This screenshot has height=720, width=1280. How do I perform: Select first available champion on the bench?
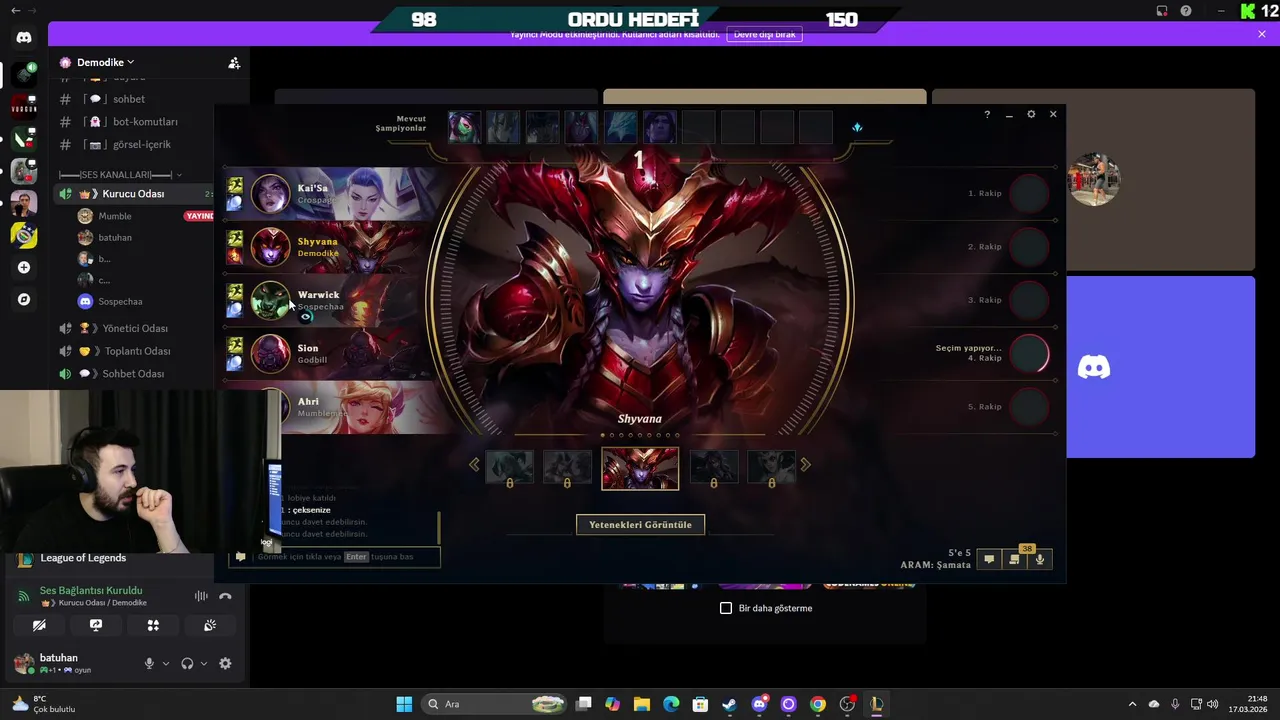coord(464,127)
